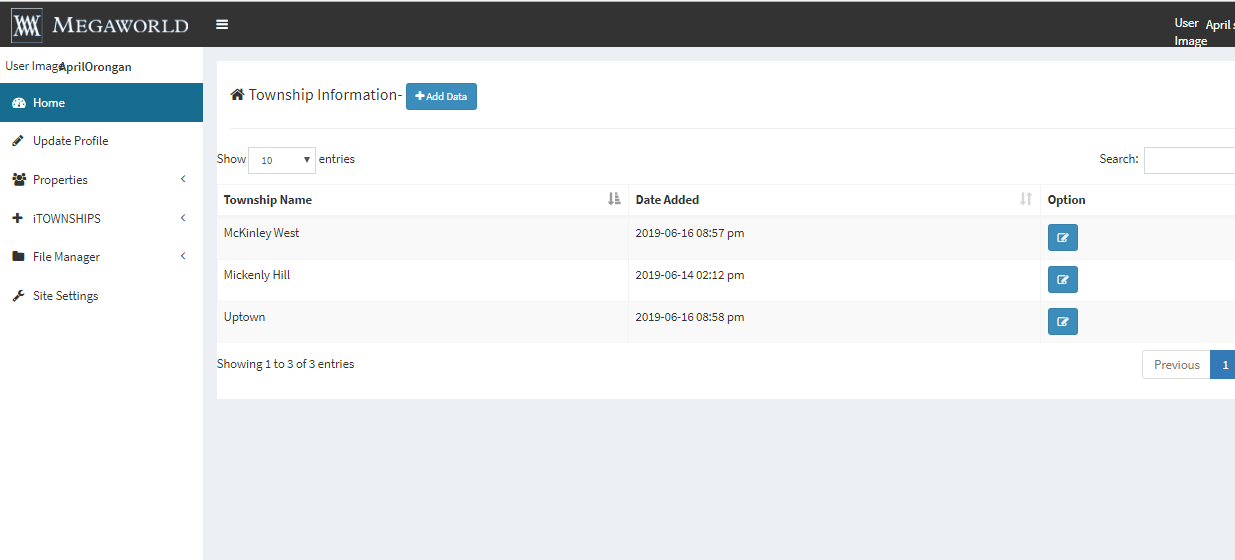The height and width of the screenshot is (560, 1235).
Task: Click the File Manager folder icon
Action: tap(18, 257)
